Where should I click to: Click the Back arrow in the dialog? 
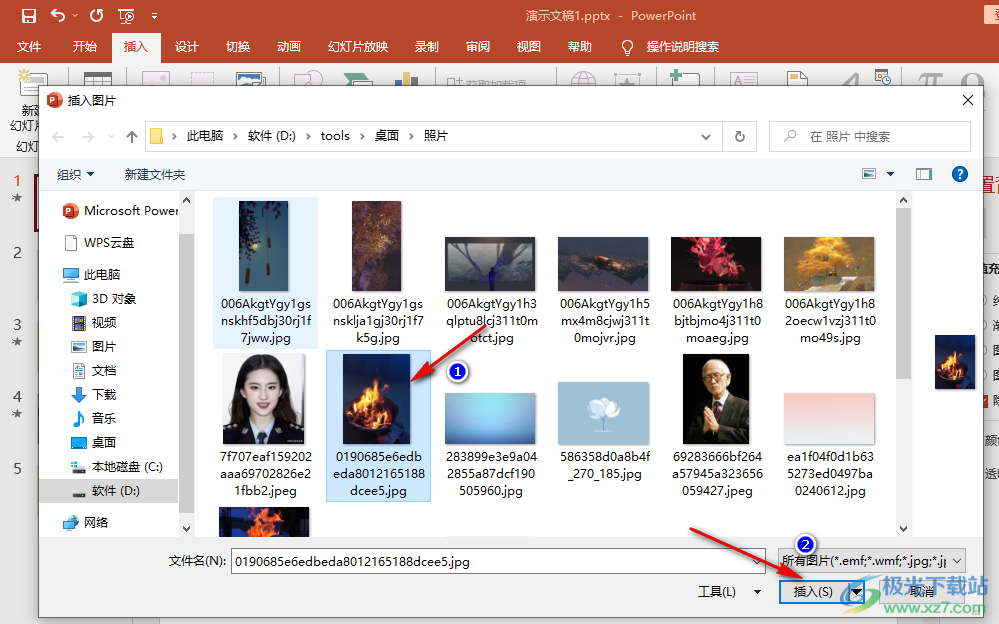point(59,137)
